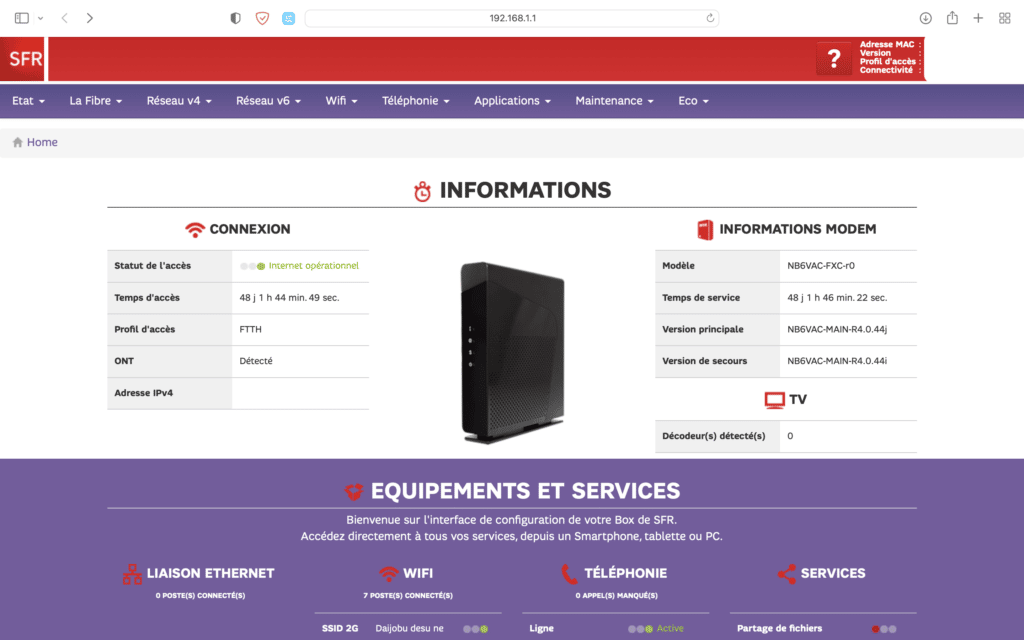
Task: Click the Partage de fichiers status dots
Action: click(884, 629)
